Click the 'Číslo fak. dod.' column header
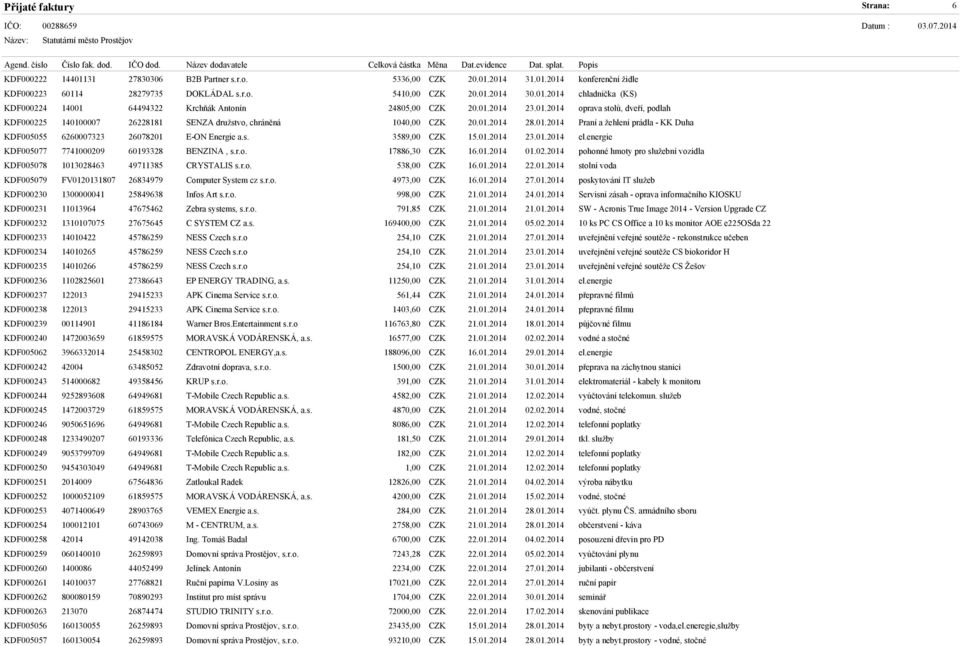960x646 pixels. pyautogui.click(x=87, y=65)
